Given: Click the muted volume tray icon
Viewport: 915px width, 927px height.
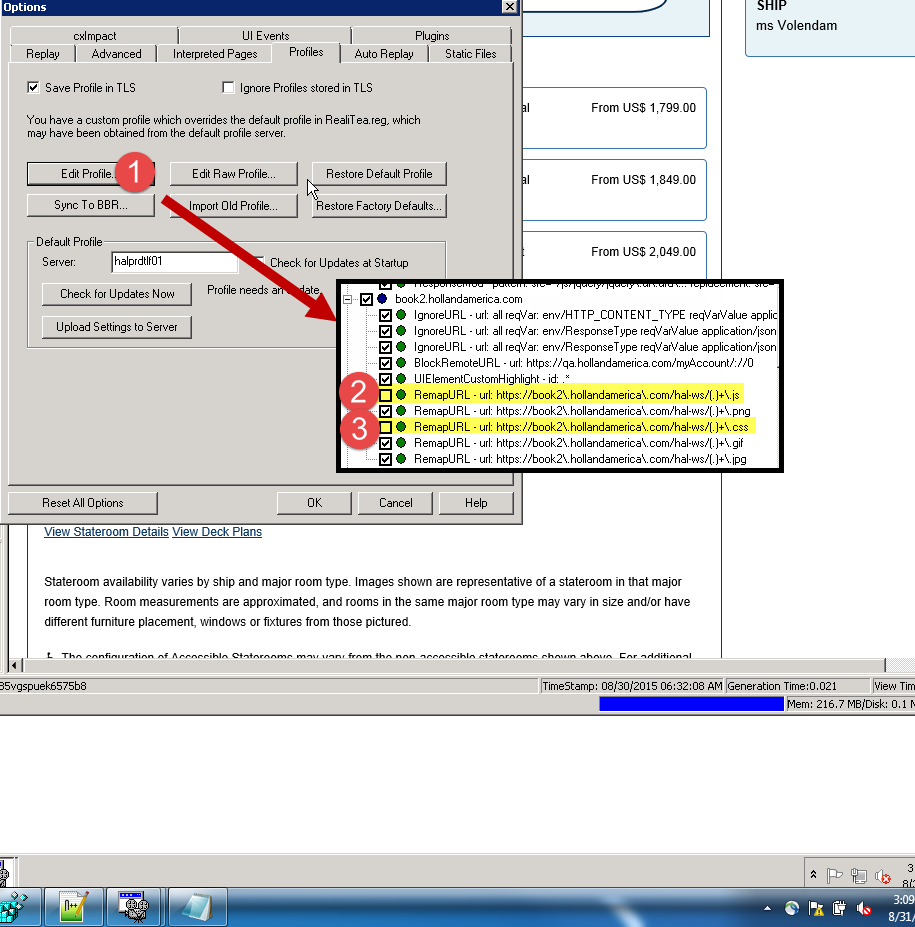Looking at the screenshot, I should point(863,909).
